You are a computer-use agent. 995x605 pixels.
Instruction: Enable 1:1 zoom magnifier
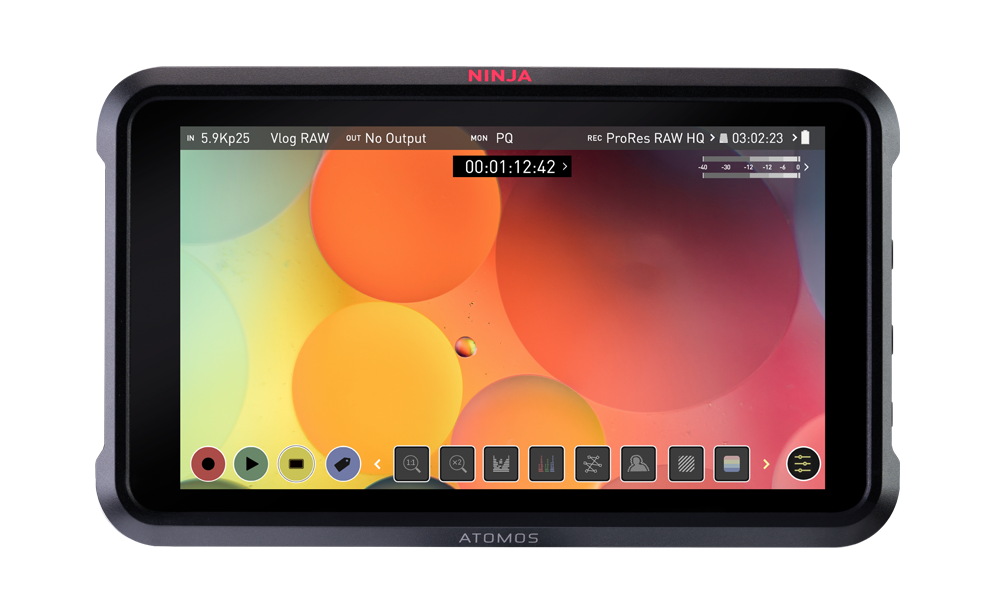[x=411, y=464]
